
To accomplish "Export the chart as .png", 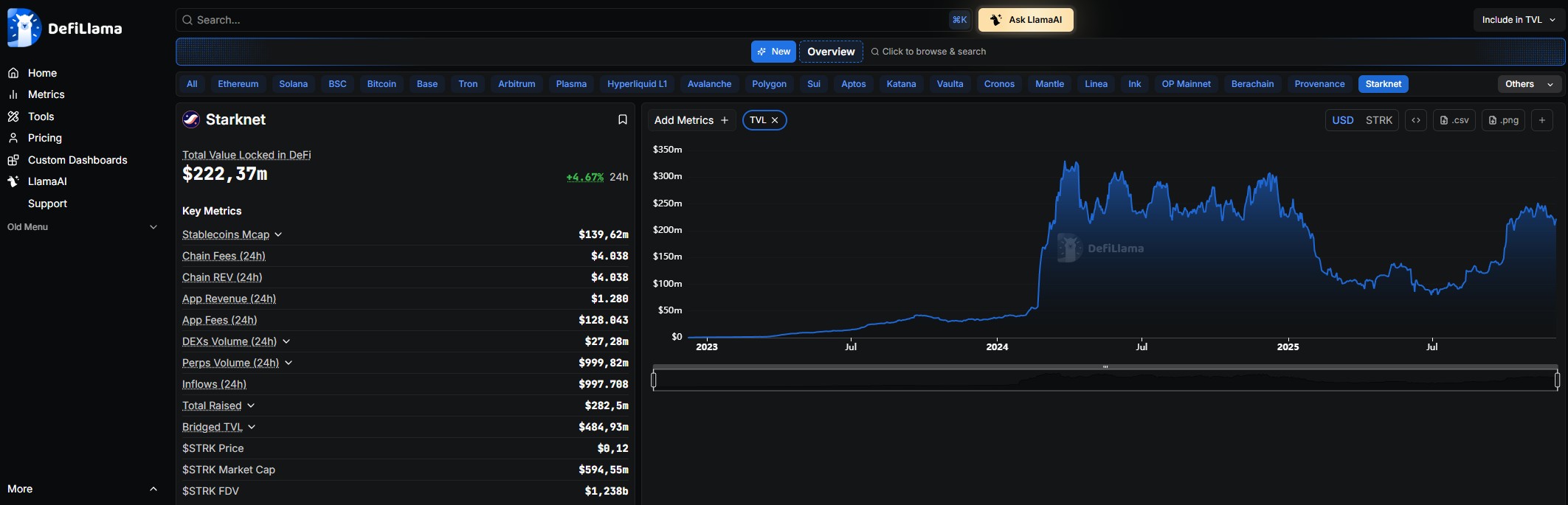I will click(x=1503, y=120).
